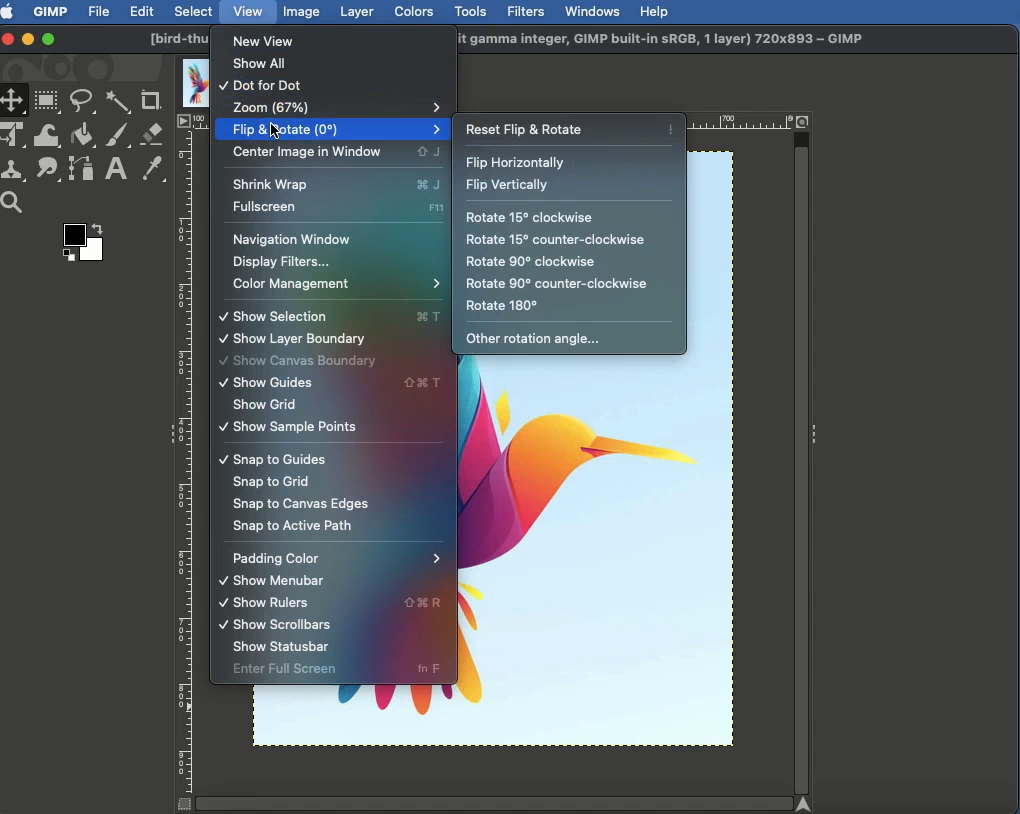Select the Free Select lasso tool
This screenshot has height=814, width=1020.
[x=83, y=102]
